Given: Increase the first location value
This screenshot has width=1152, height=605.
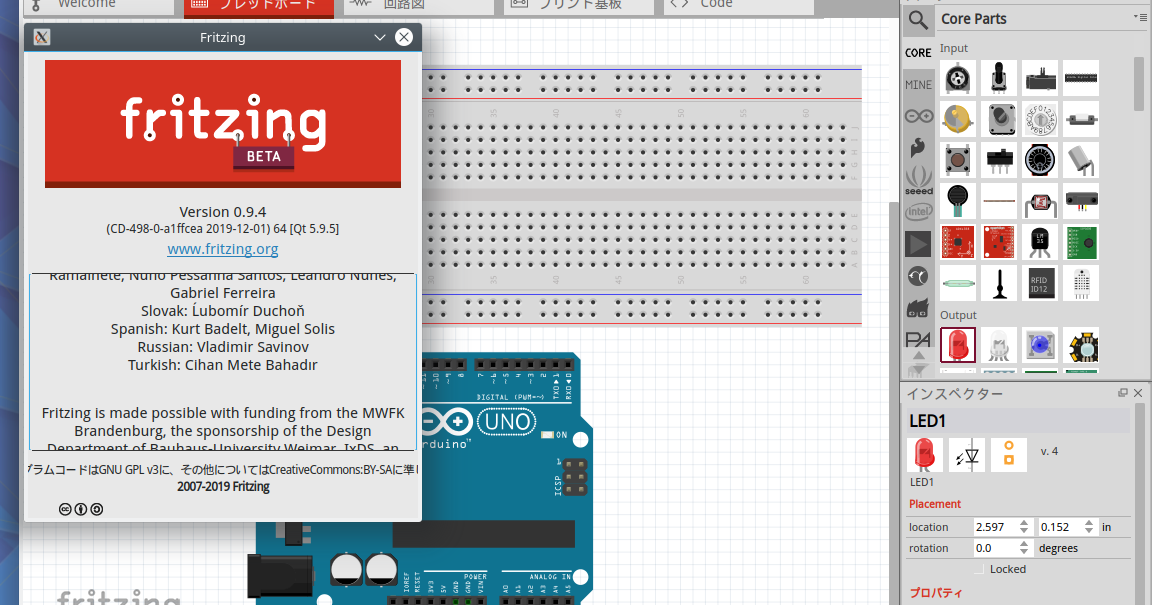Looking at the screenshot, I should (1023, 523).
